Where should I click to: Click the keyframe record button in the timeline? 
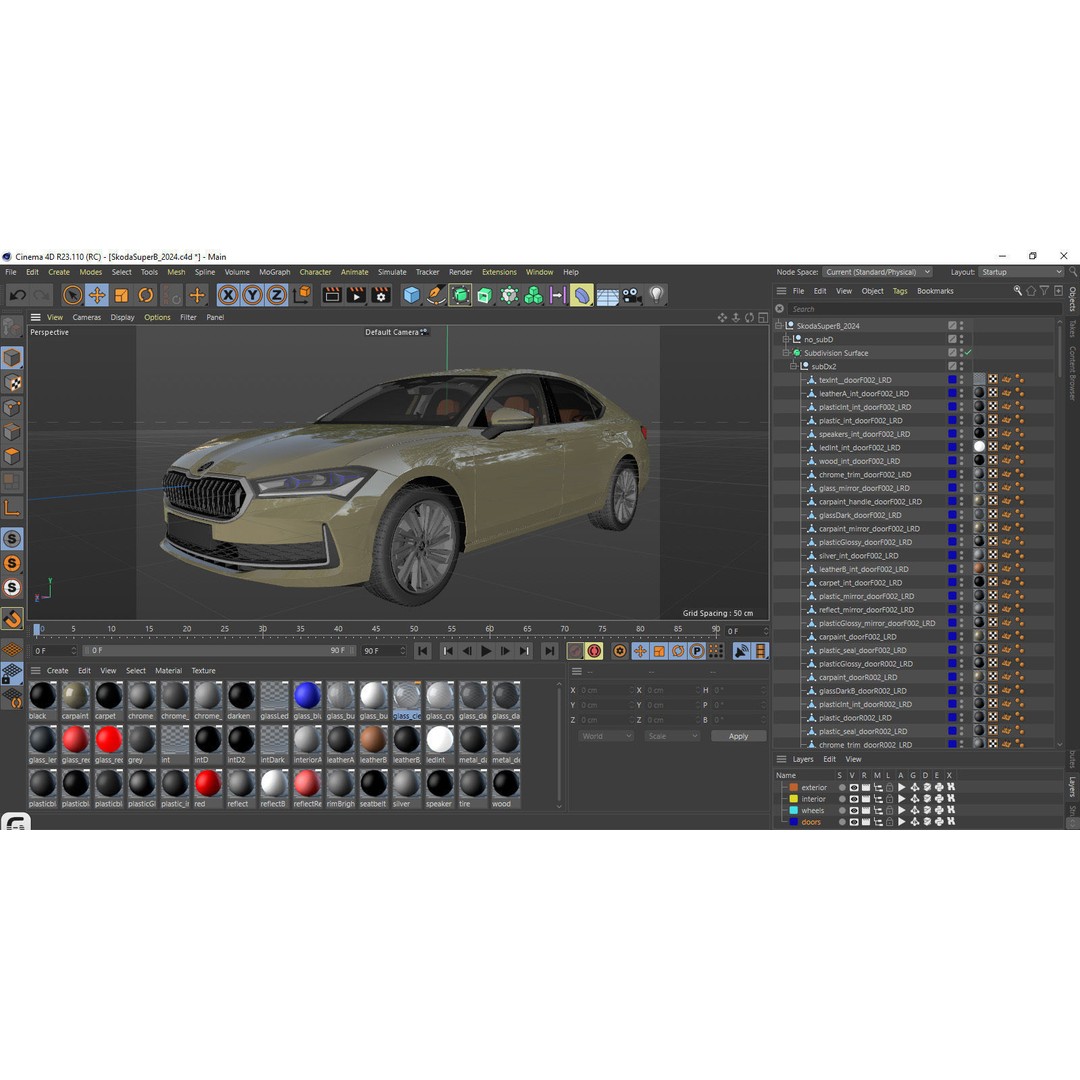pyautogui.click(x=595, y=651)
